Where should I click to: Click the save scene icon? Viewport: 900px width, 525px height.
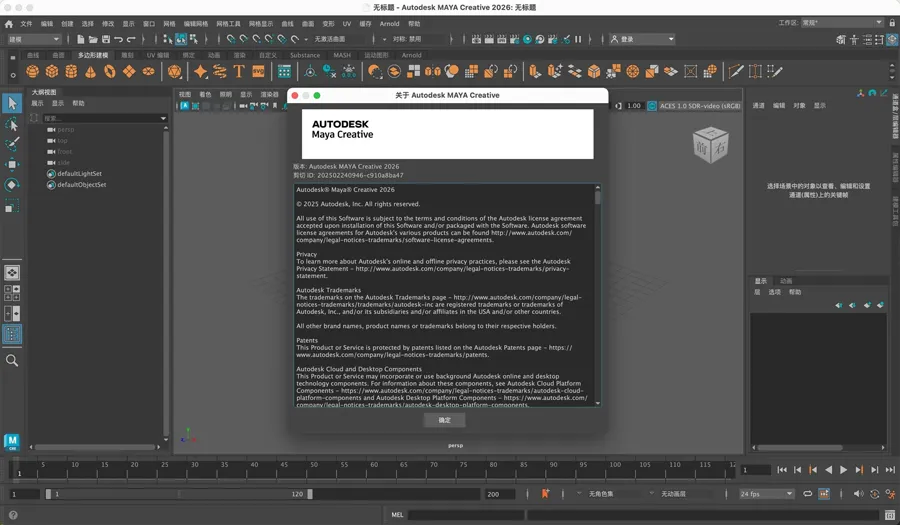coord(106,39)
